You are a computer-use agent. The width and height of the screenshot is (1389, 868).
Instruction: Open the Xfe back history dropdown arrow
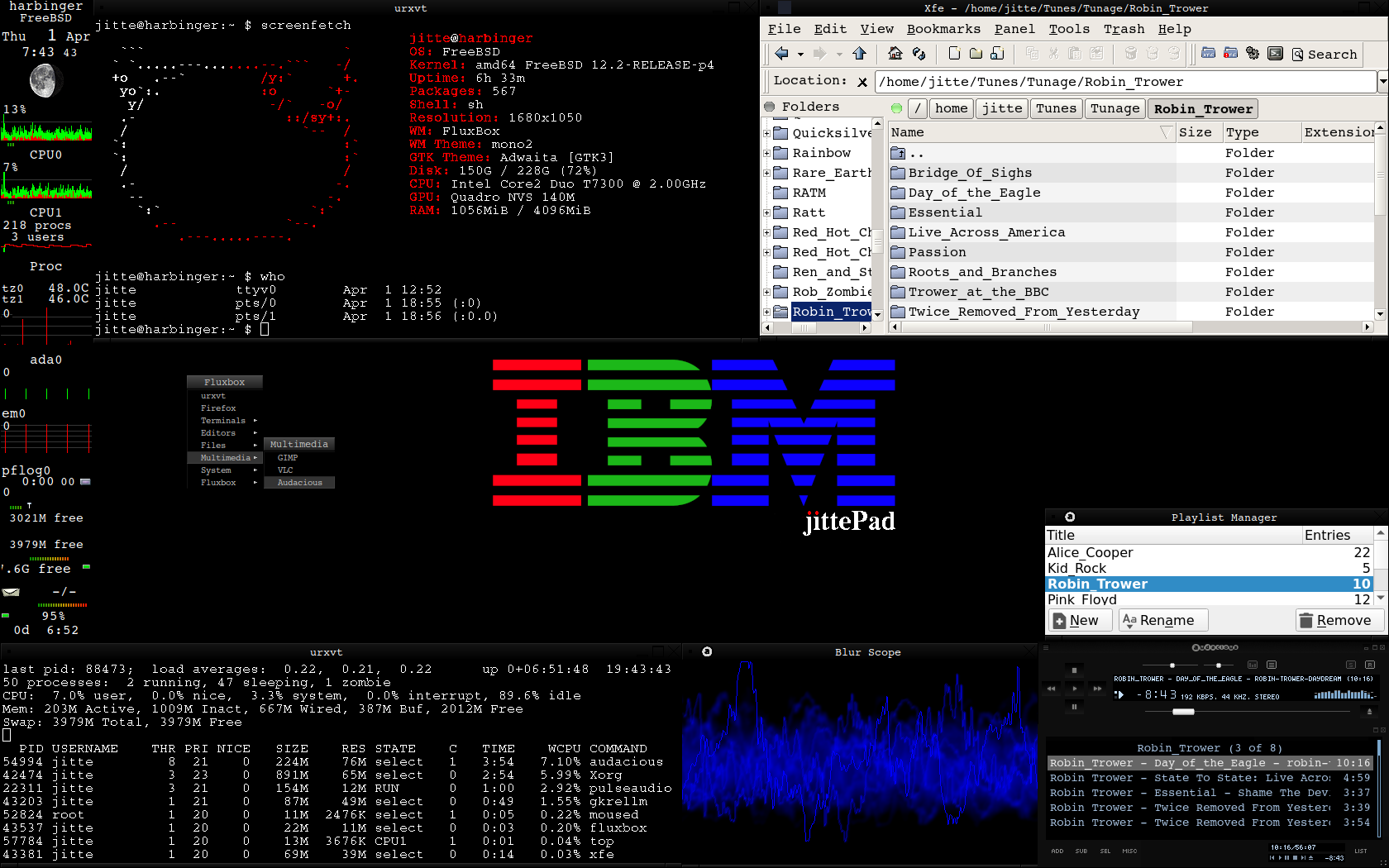800,55
